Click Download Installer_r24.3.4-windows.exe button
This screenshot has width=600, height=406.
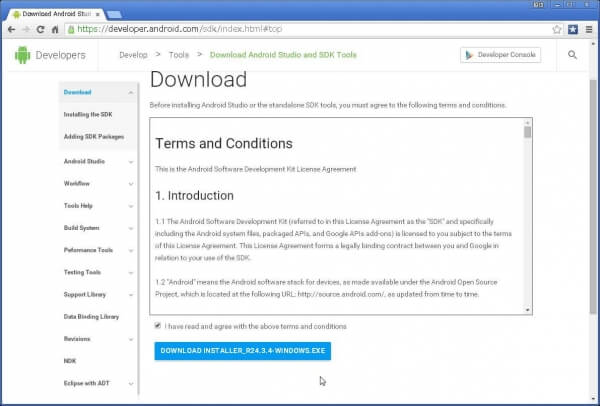(x=243, y=351)
